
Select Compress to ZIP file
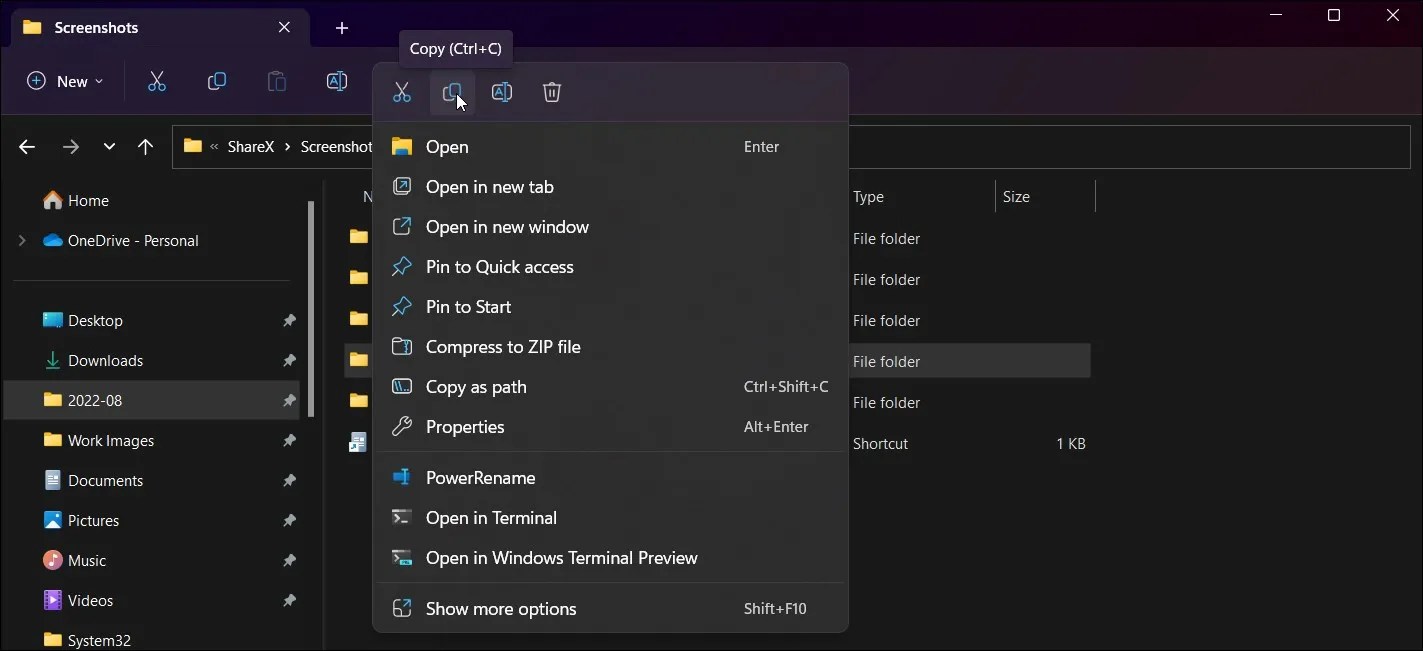point(503,346)
